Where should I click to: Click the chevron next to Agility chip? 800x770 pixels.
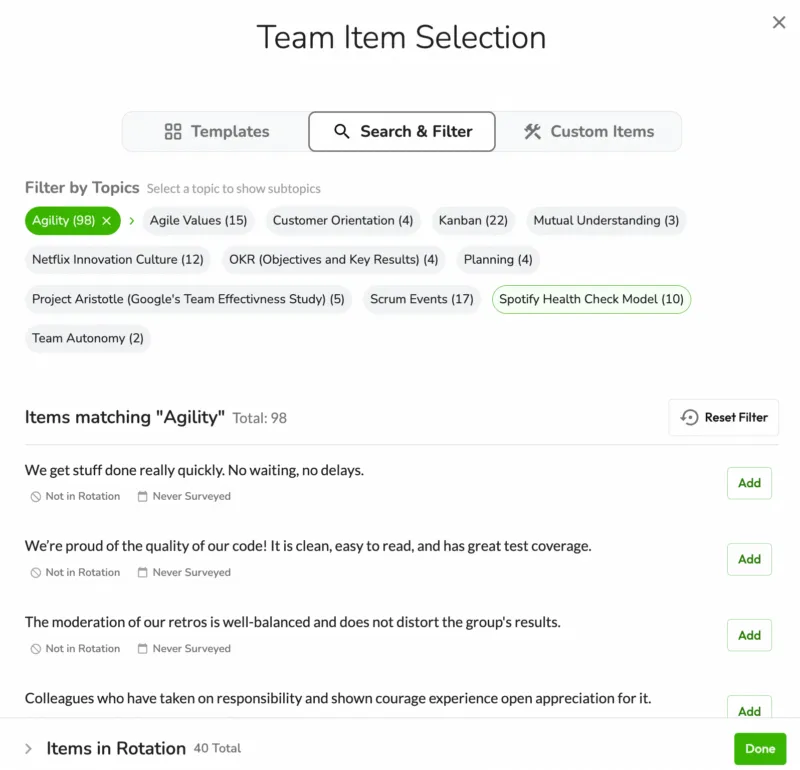pyautogui.click(x=131, y=221)
